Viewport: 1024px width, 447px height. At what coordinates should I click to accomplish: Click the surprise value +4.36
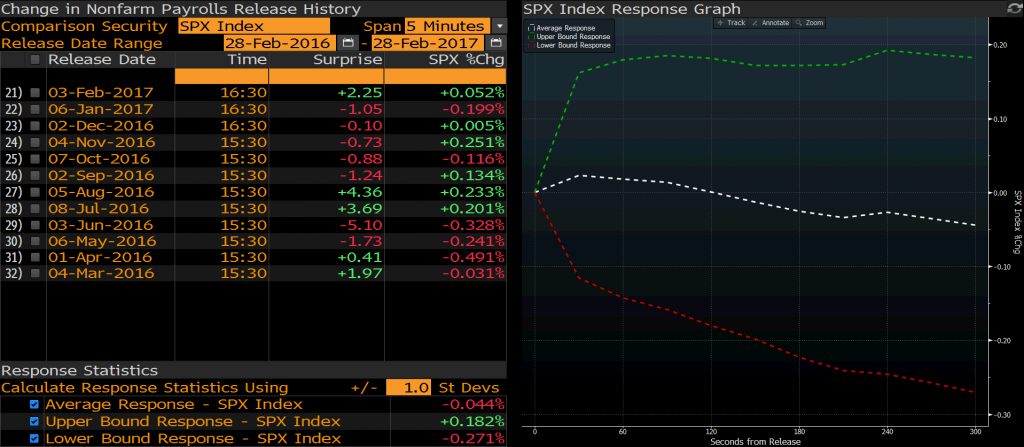coord(359,191)
